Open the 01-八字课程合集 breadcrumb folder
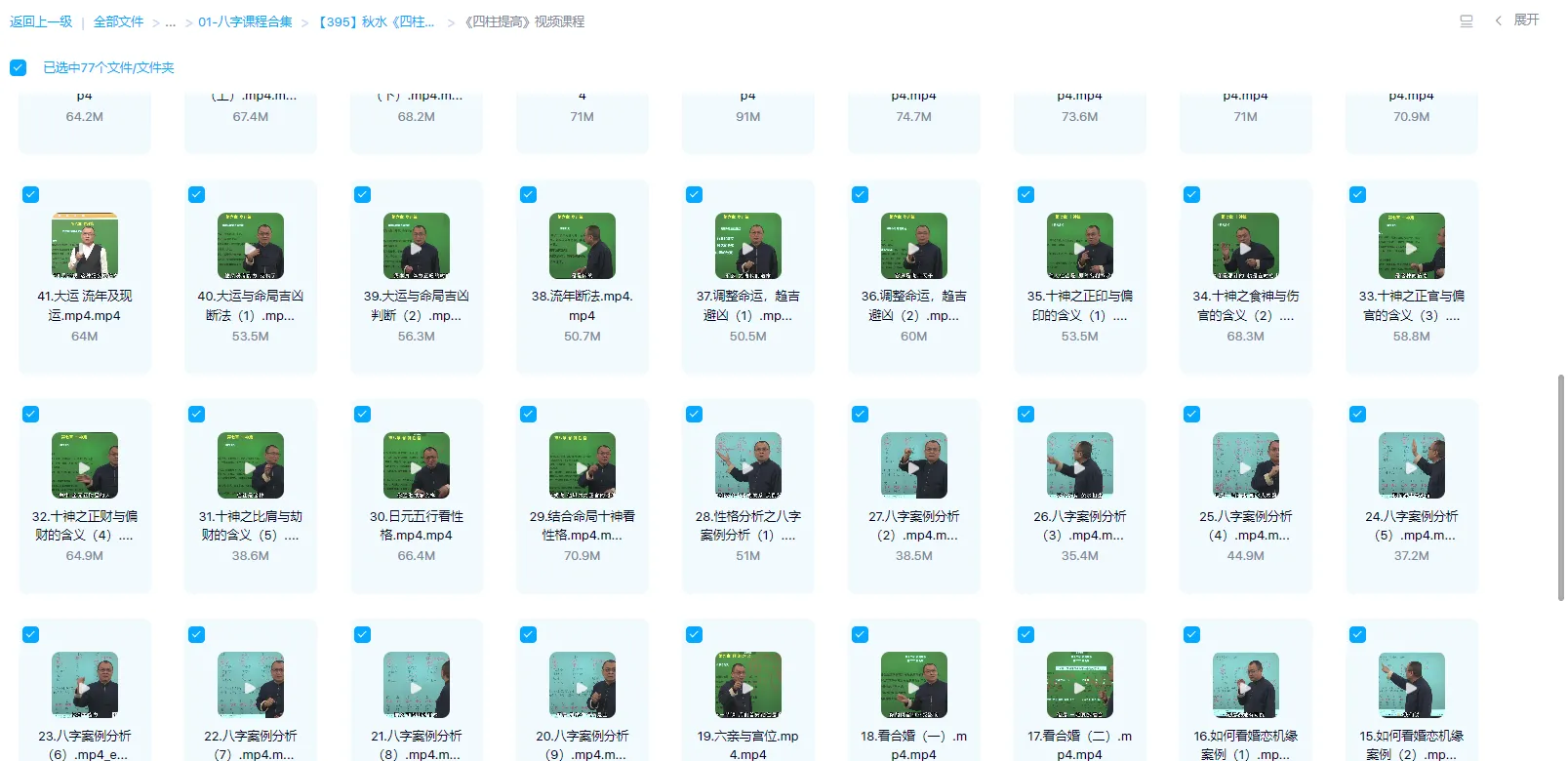This screenshot has width=1568, height=761. click(245, 21)
